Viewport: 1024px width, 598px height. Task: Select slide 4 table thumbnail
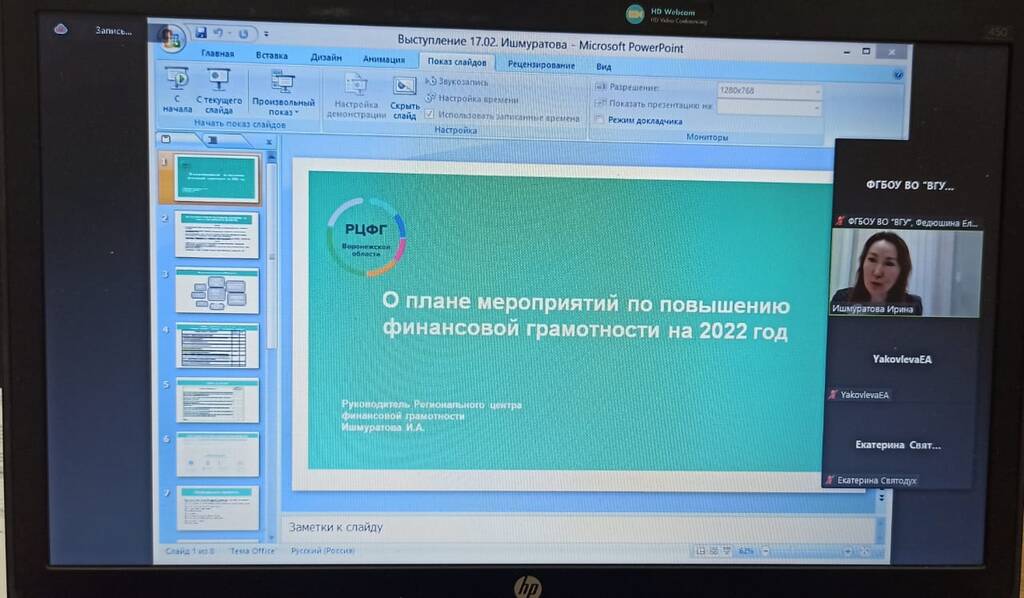coord(217,345)
